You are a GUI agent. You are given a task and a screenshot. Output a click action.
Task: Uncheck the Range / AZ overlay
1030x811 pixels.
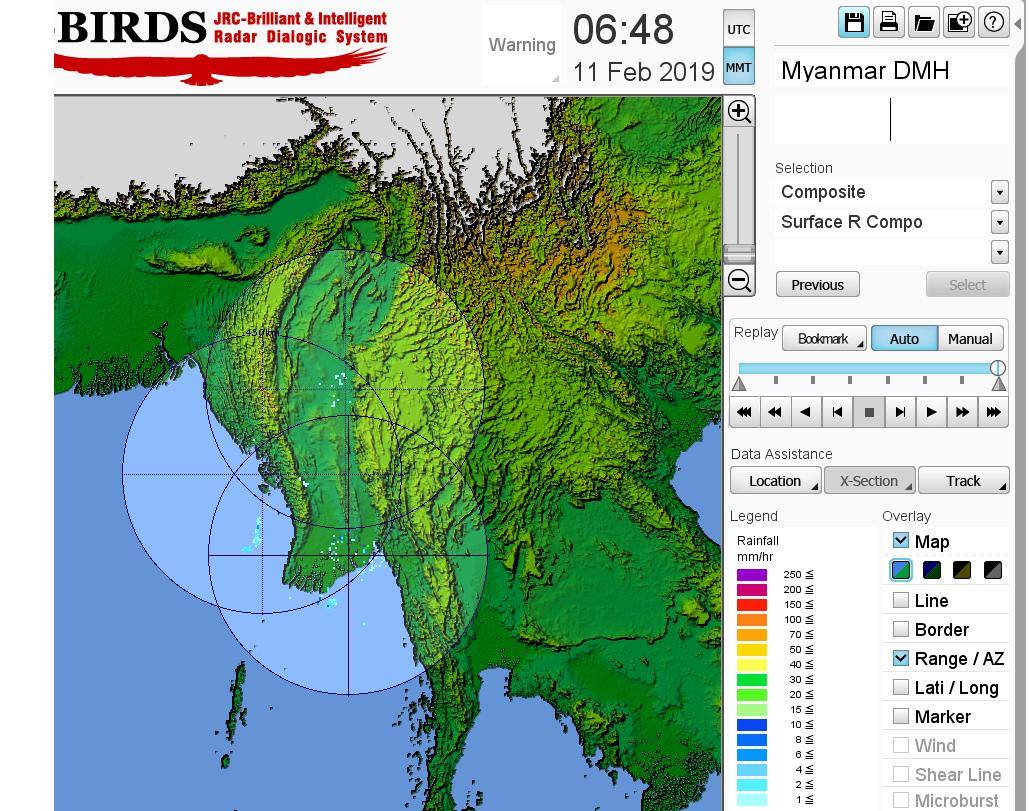pos(901,658)
